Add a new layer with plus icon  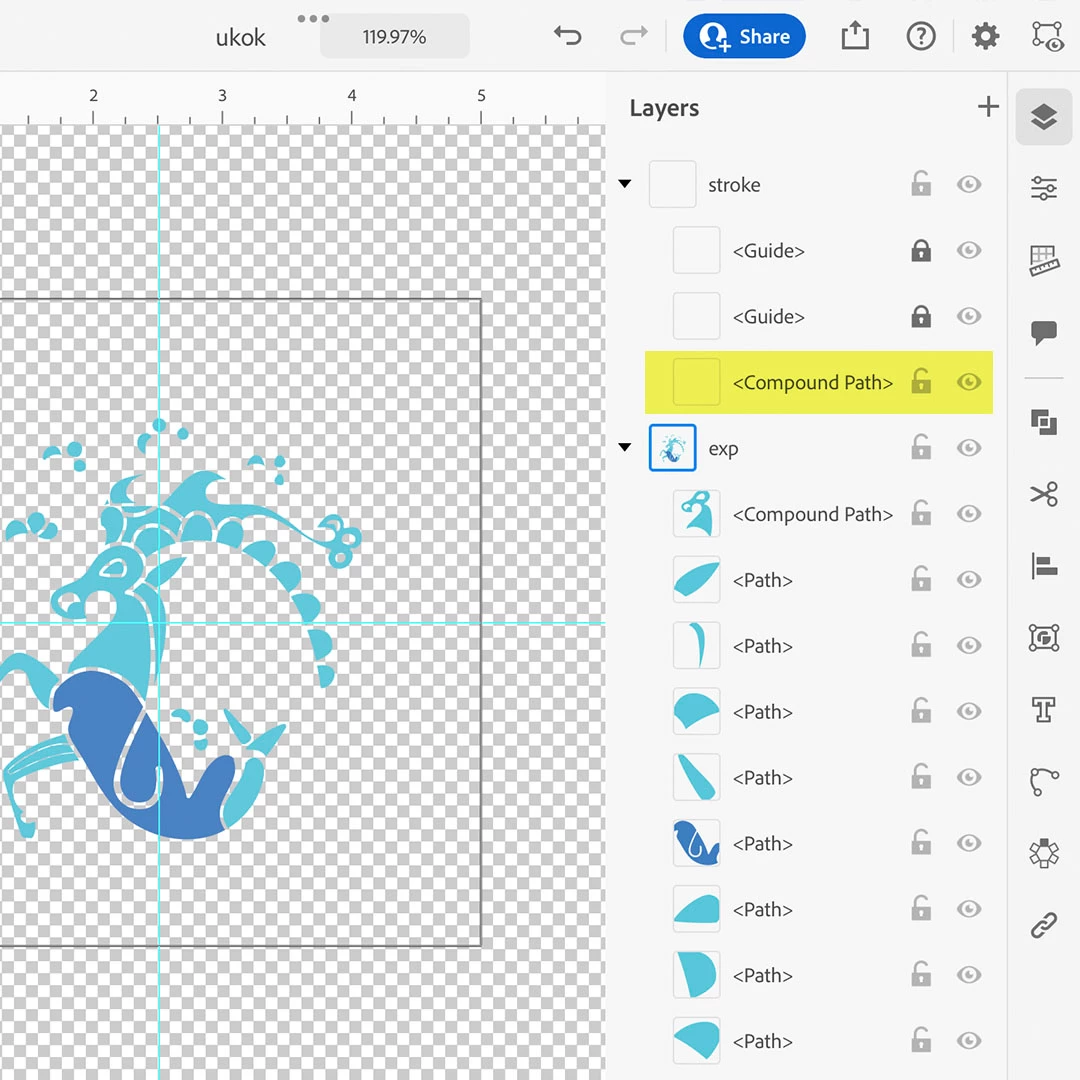pos(988,107)
